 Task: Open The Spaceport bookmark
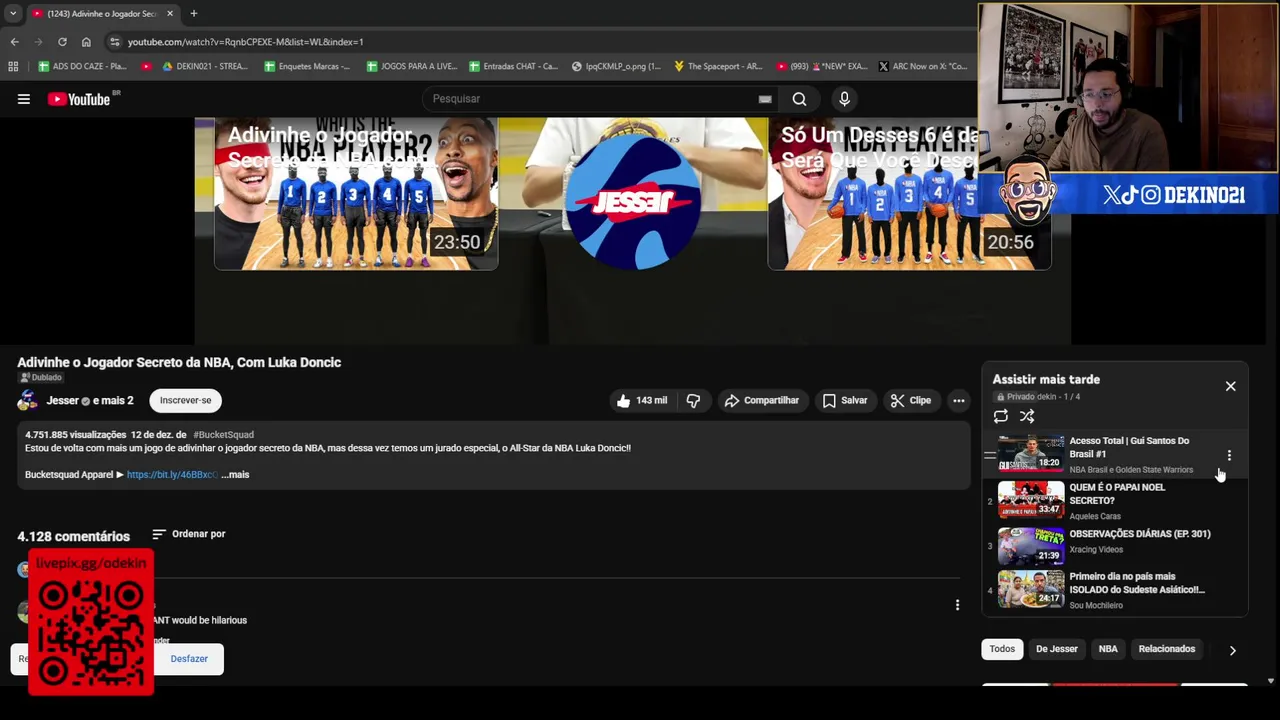click(x=718, y=67)
